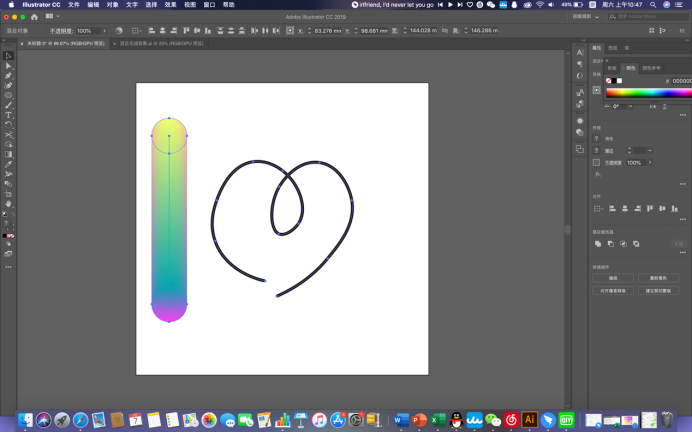Click flip horizontal in transform section
Viewport: 692px width, 433px height.
[x=653, y=106]
